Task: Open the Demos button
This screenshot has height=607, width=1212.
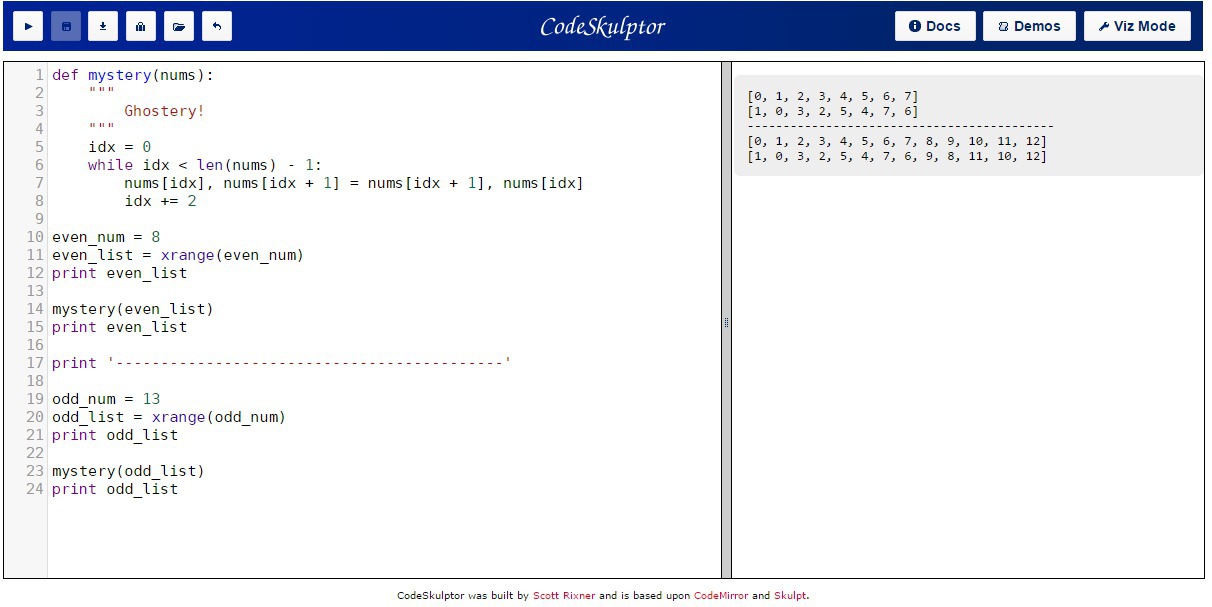Action: 1029,26
